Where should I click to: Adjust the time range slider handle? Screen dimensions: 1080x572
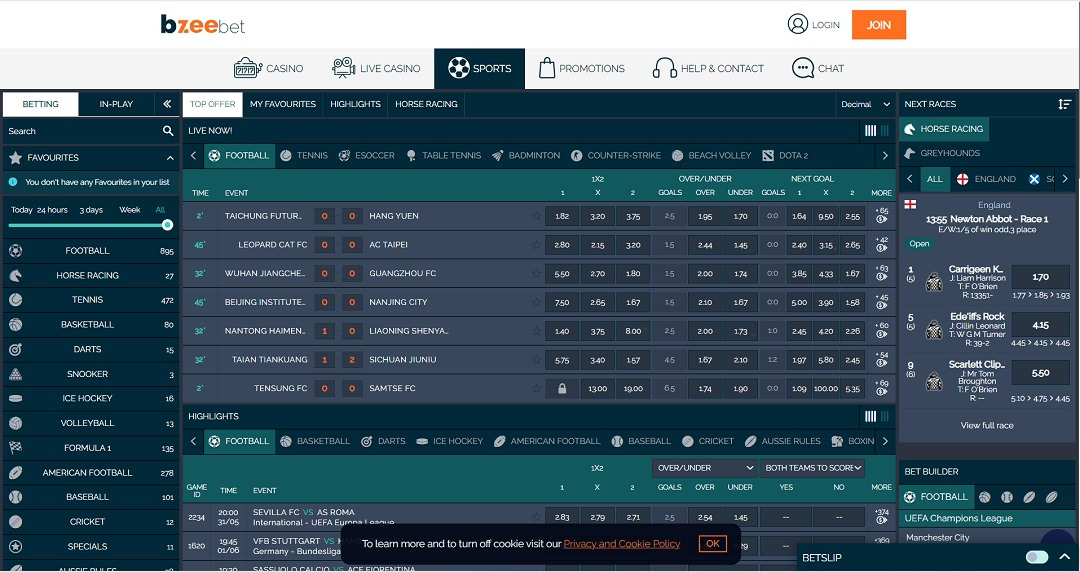pyautogui.click(x=167, y=225)
